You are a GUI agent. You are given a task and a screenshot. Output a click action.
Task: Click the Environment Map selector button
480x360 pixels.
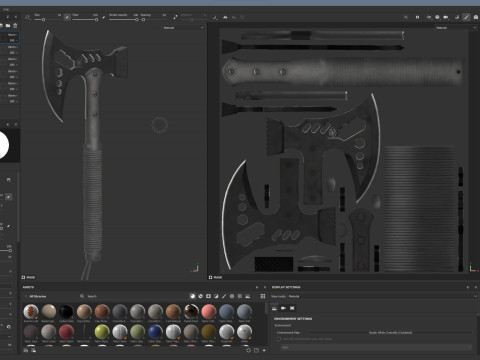(391, 332)
